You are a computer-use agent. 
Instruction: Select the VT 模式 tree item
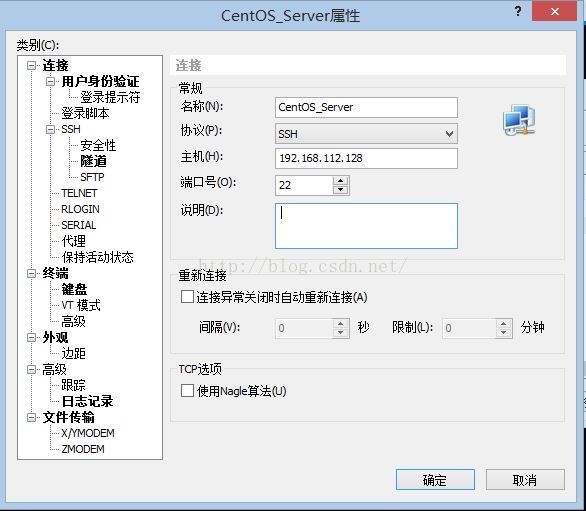(x=81, y=305)
